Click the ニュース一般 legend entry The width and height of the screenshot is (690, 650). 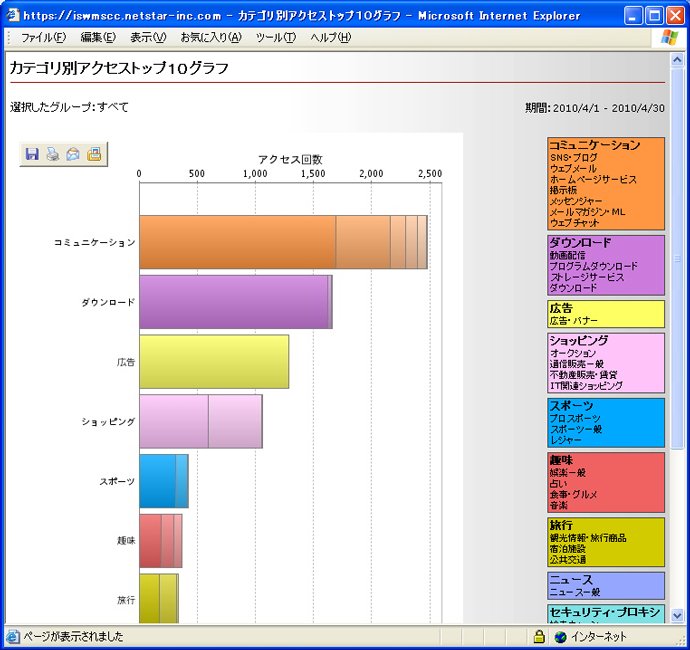(x=575, y=592)
